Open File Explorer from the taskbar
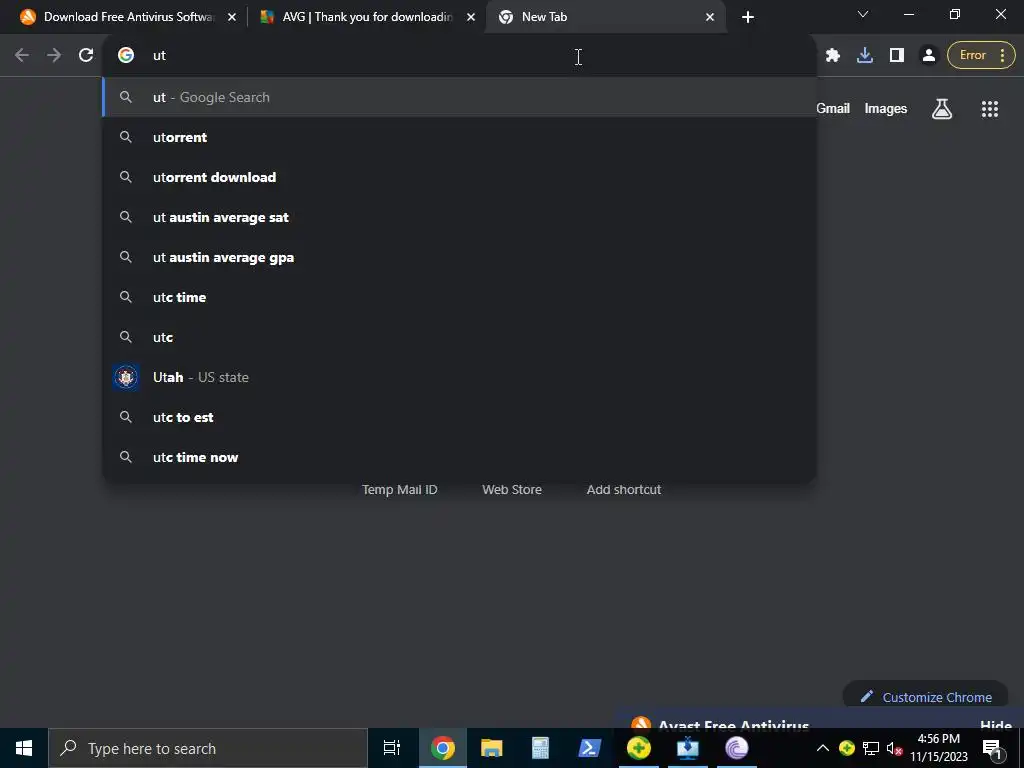This screenshot has height=768, width=1024. pyautogui.click(x=492, y=748)
